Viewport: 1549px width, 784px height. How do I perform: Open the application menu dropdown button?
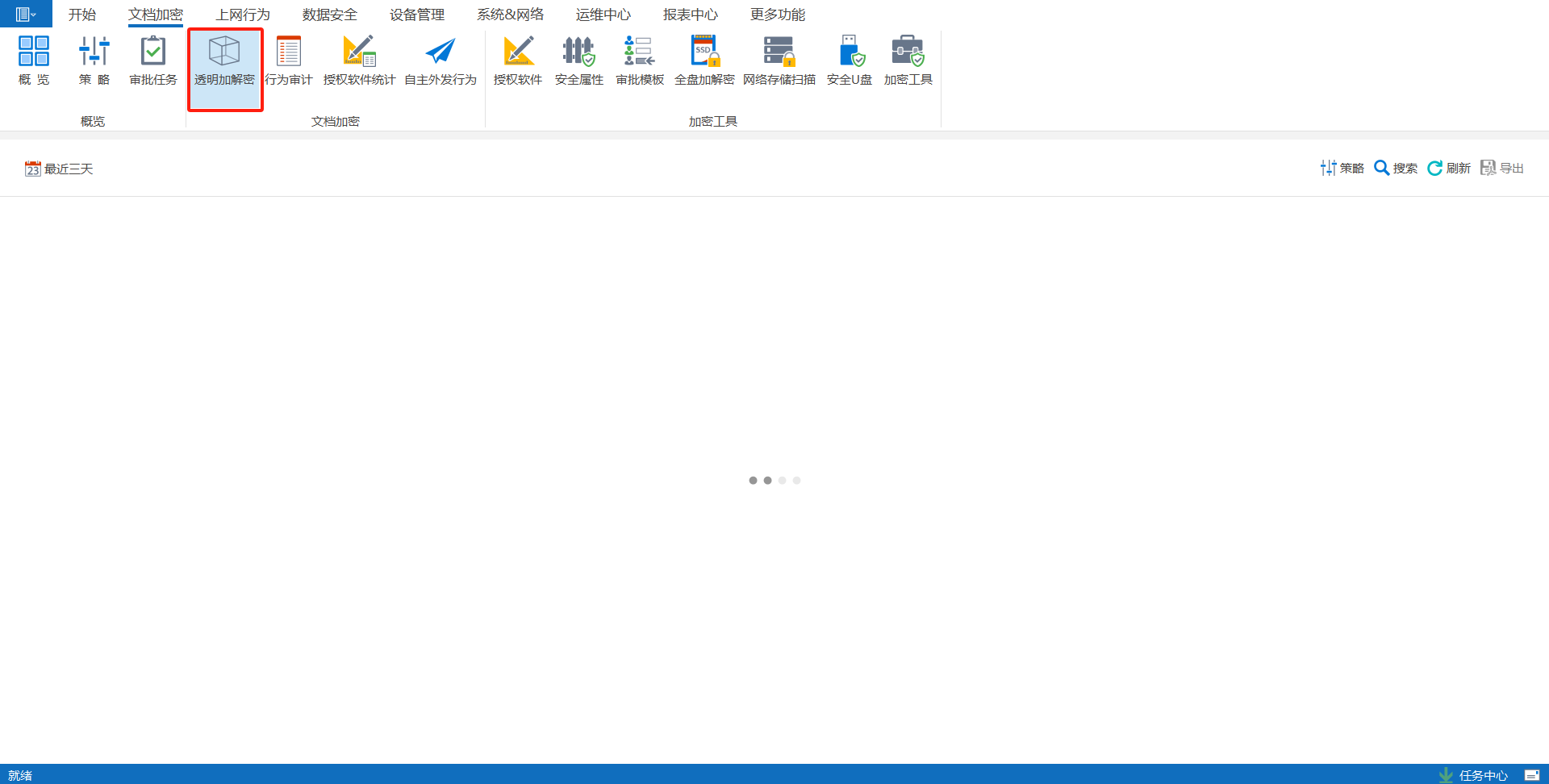(x=26, y=14)
